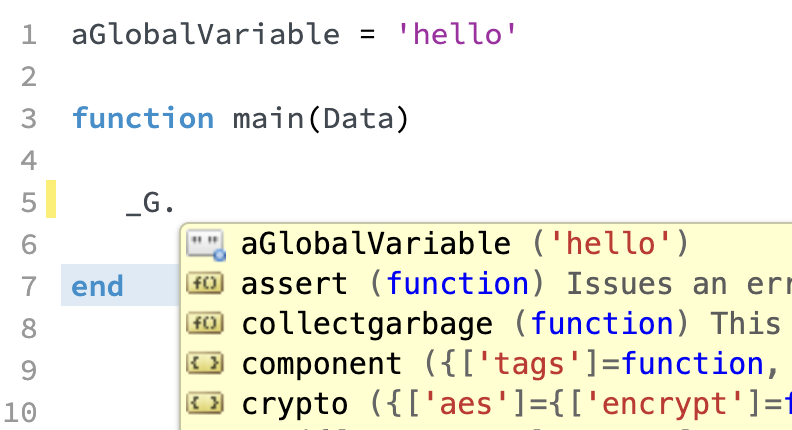Viewport: 792px width, 430px height.
Task: Click line number 3 in the gutter
Action: tap(29, 119)
